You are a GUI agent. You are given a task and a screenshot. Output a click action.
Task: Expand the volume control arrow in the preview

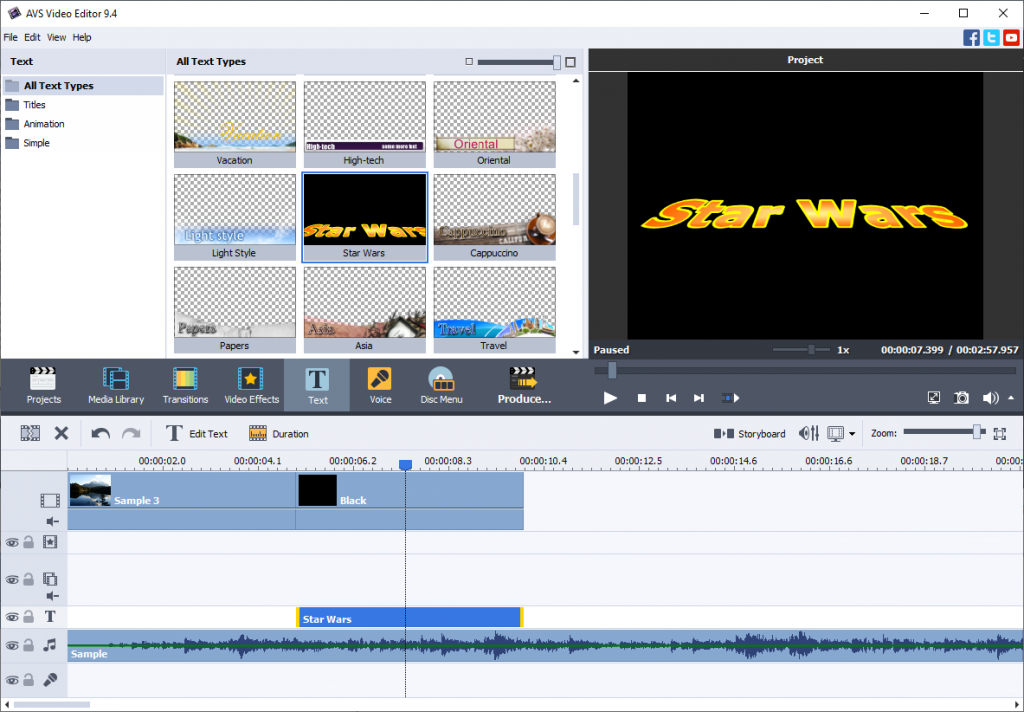[x=1010, y=398]
